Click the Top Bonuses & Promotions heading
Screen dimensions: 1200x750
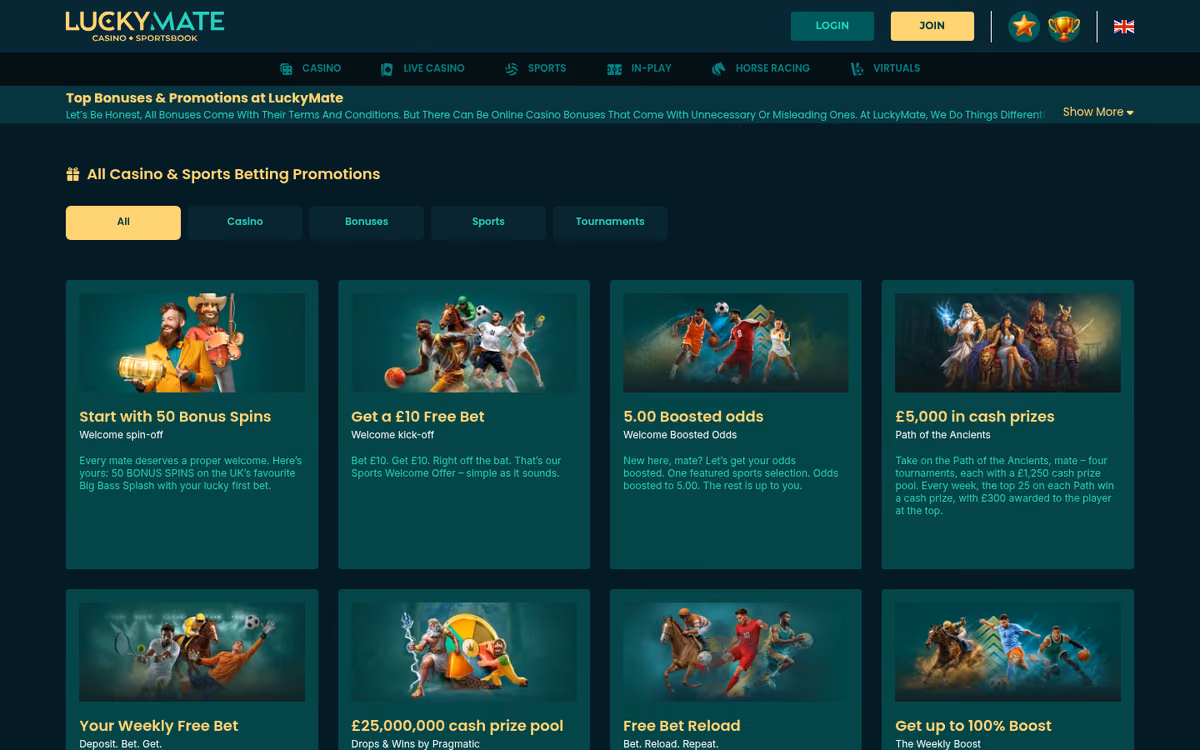[205, 98]
